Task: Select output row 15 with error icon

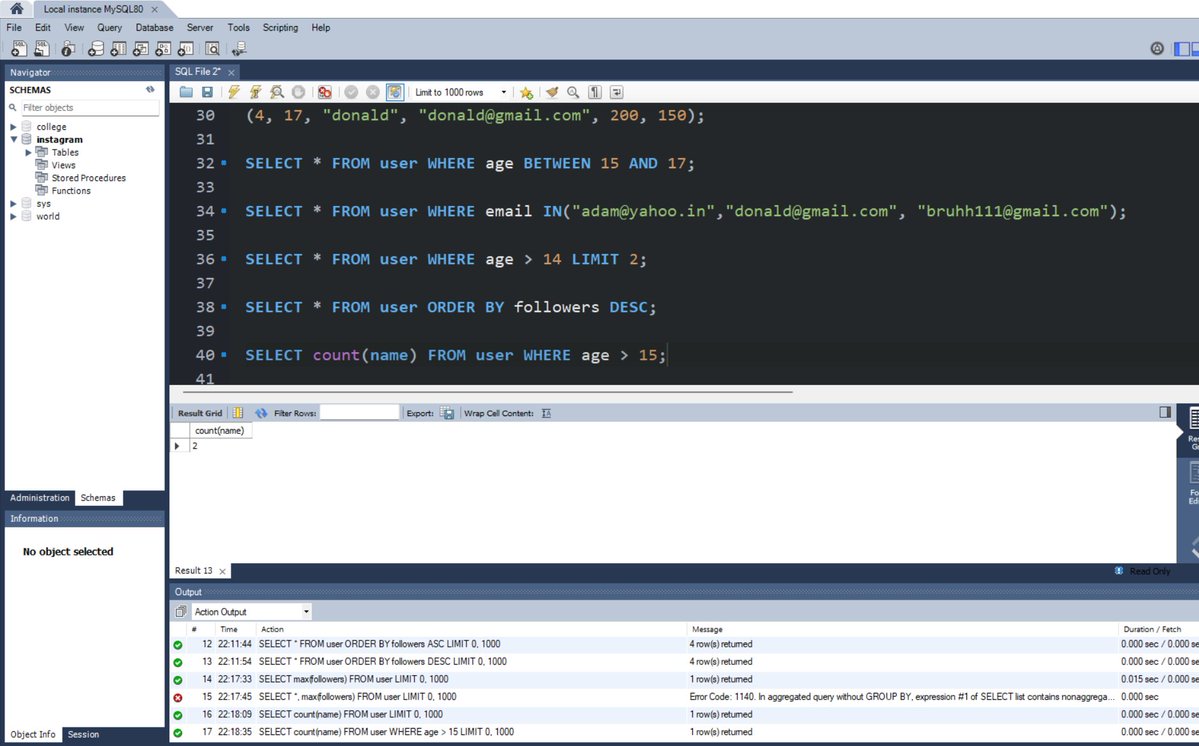Action: [x=684, y=697]
